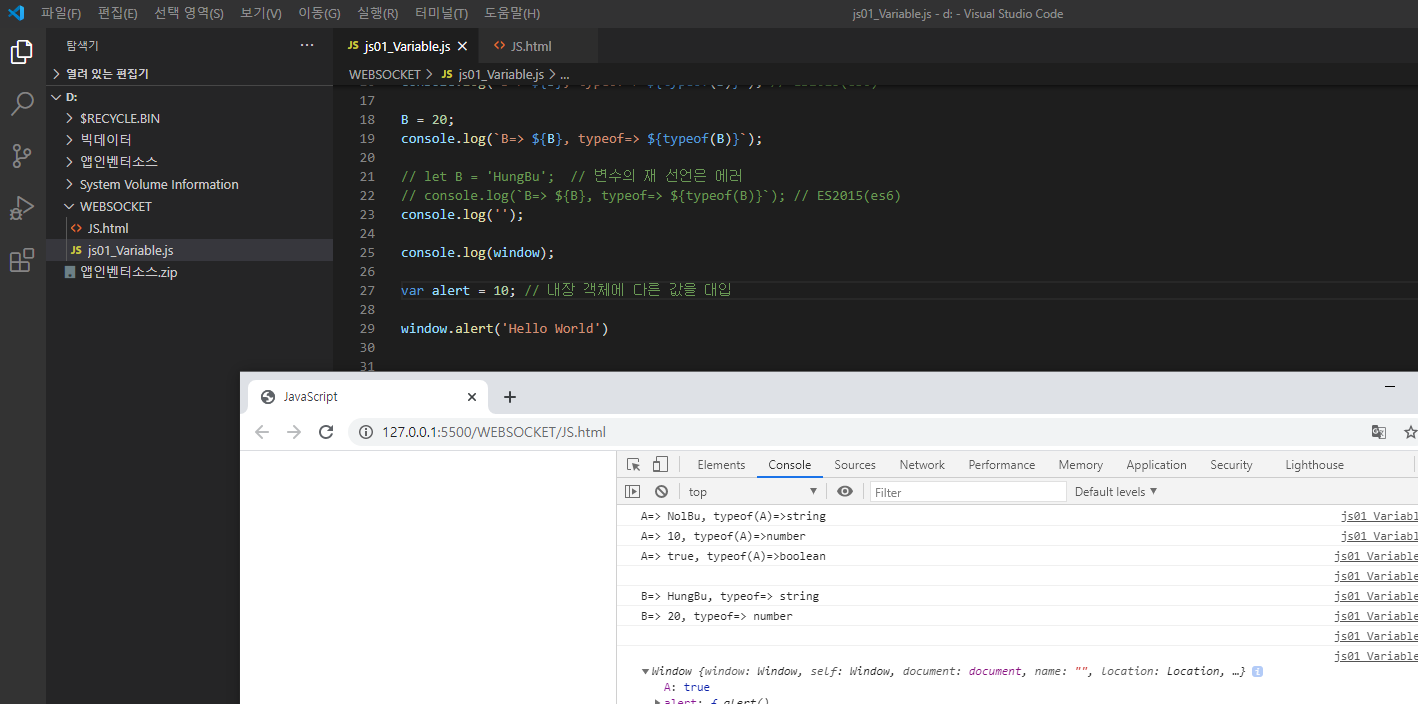The width and height of the screenshot is (1418, 704).
Task: Focus the console Filter input field
Action: [x=968, y=491]
